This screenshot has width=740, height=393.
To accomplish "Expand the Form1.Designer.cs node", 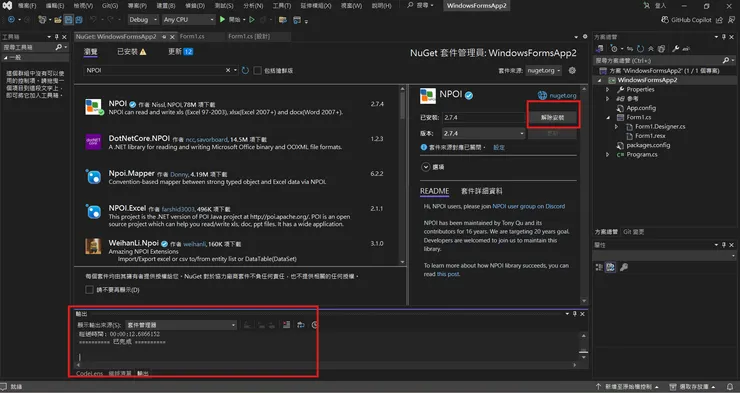I will pos(616,126).
